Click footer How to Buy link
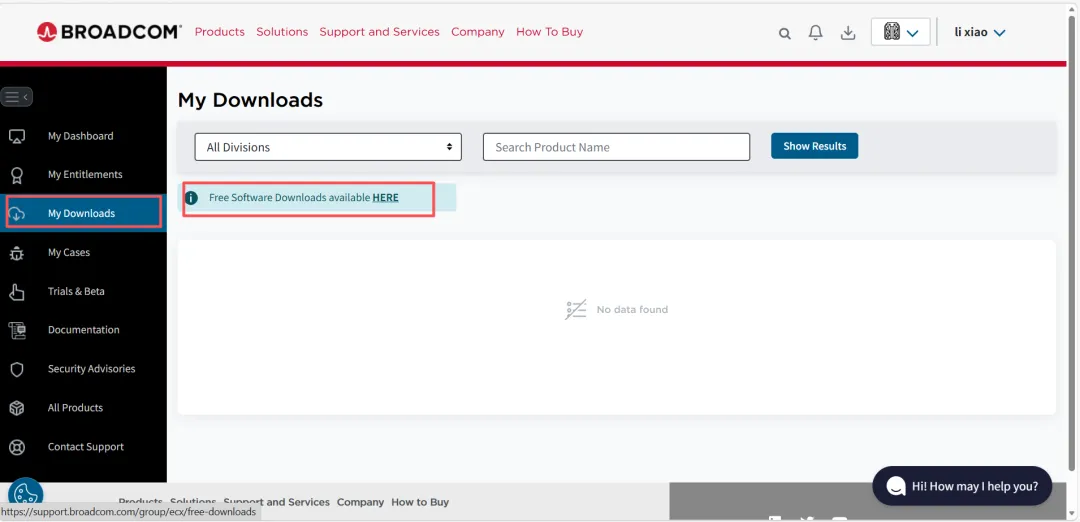 (x=420, y=502)
